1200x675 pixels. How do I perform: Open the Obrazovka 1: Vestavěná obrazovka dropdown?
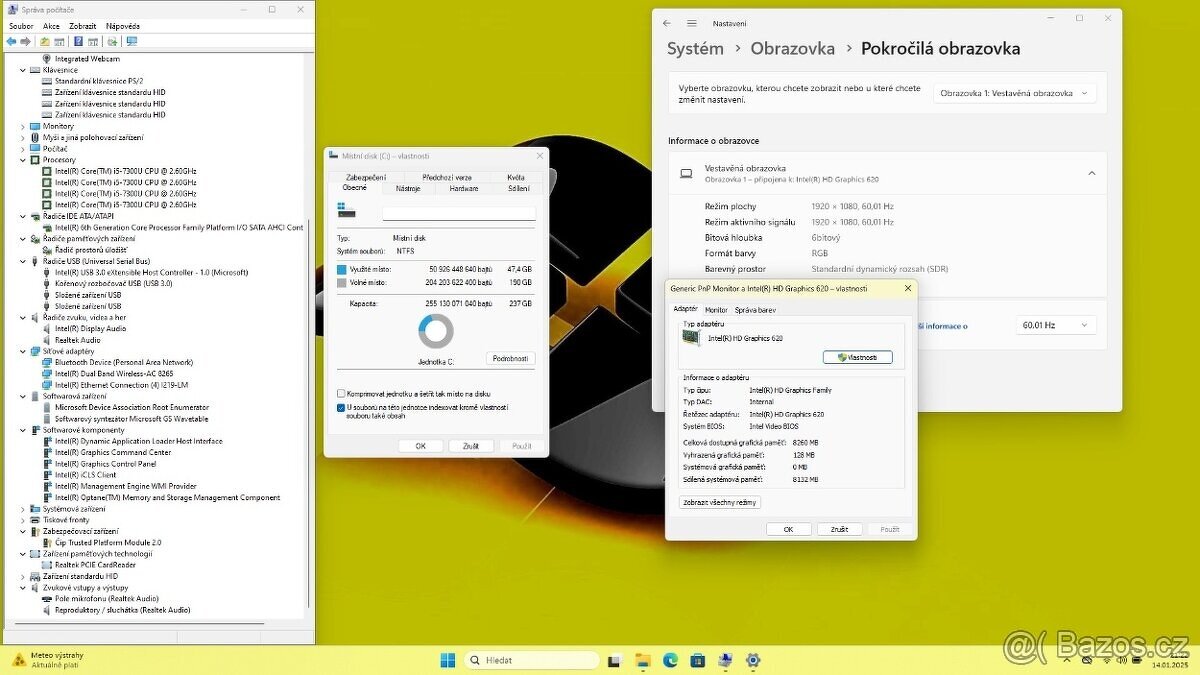1014,91
